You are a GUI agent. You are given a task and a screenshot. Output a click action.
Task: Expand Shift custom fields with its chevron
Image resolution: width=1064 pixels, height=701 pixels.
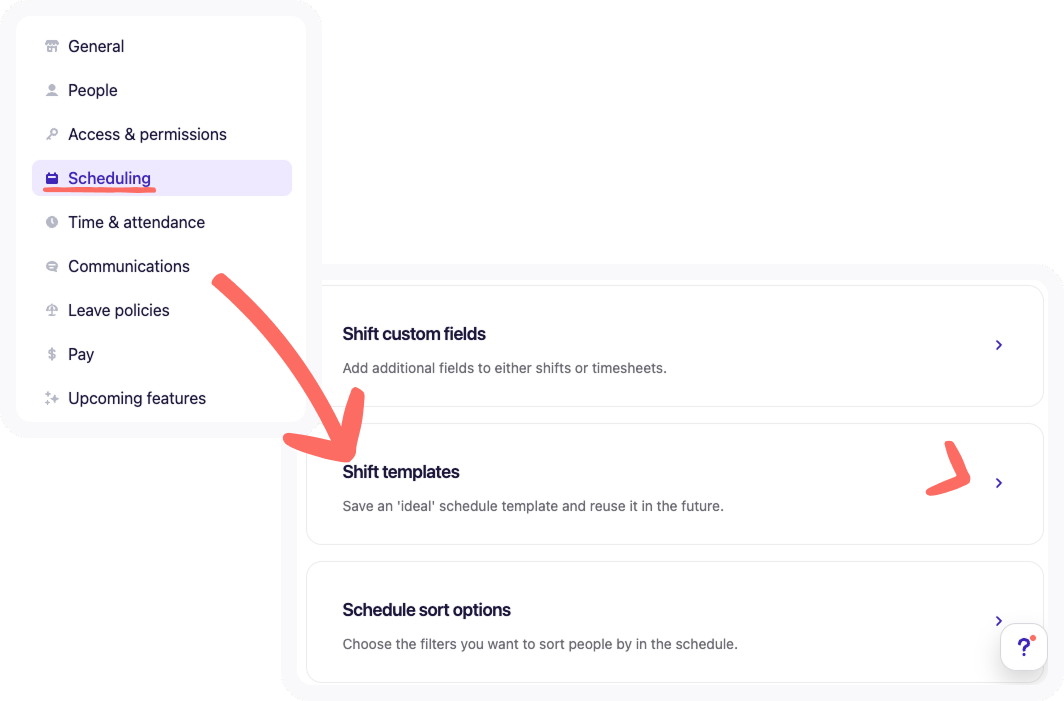[x=998, y=345]
